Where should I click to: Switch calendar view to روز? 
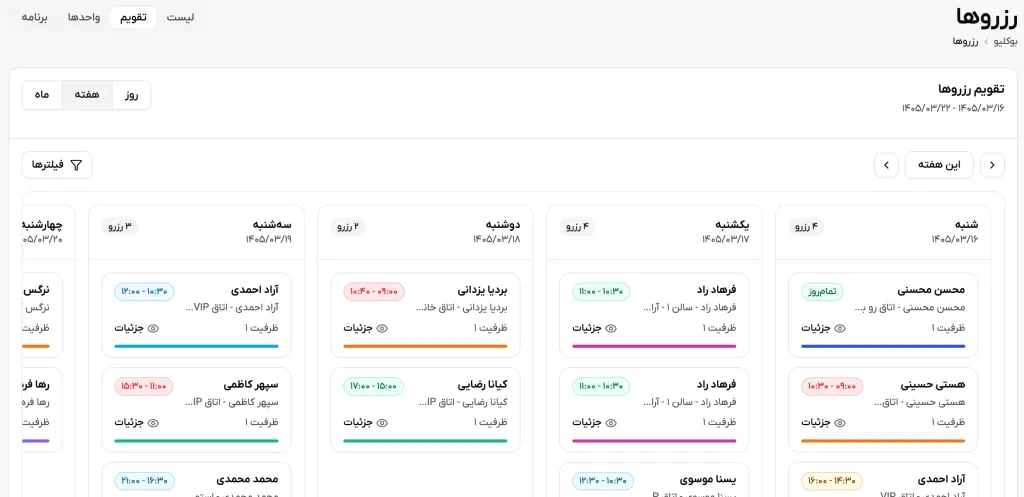tap(132, 95)
